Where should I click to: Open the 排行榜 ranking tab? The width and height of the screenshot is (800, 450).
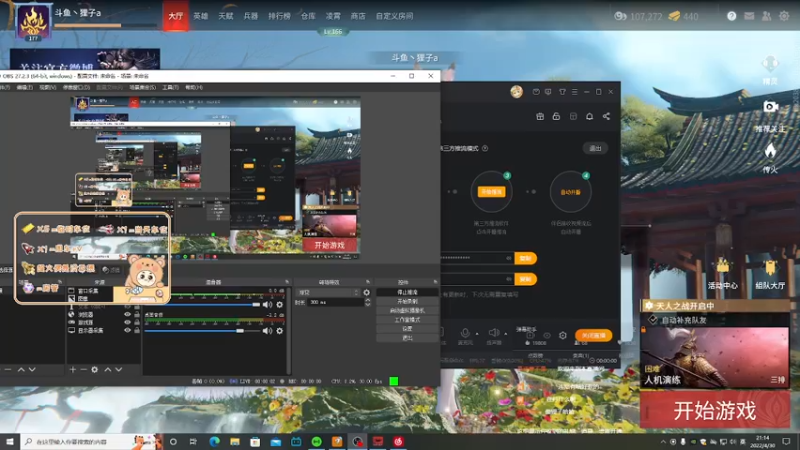(x=279, y=16)
